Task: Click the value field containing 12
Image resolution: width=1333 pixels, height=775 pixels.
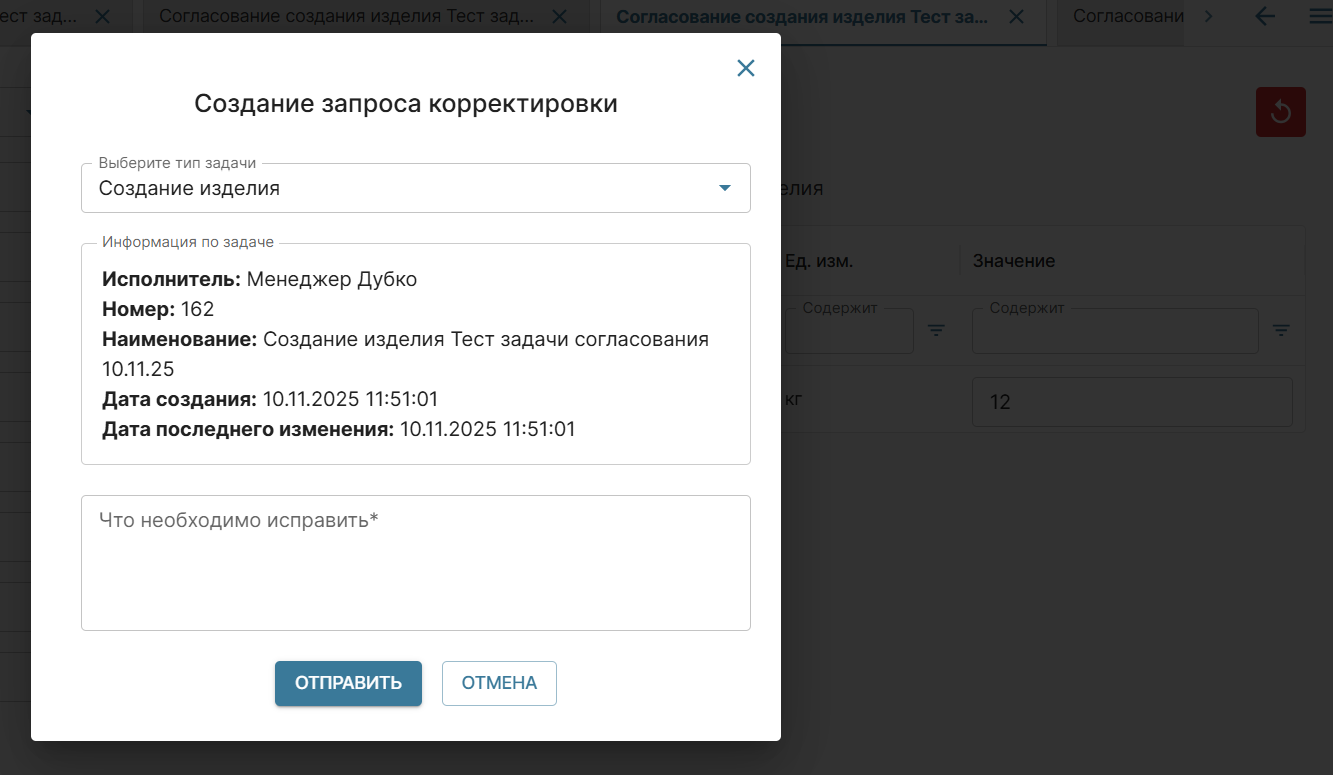Action: click(1131, 402)
